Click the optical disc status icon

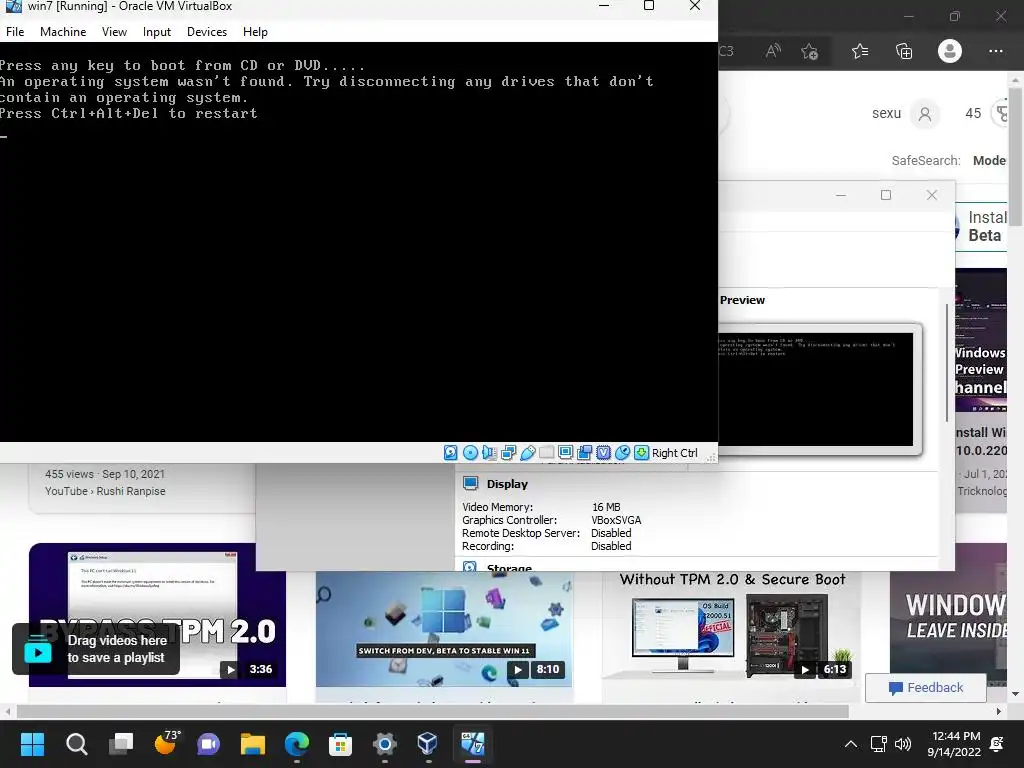click(x=470, y=453)
